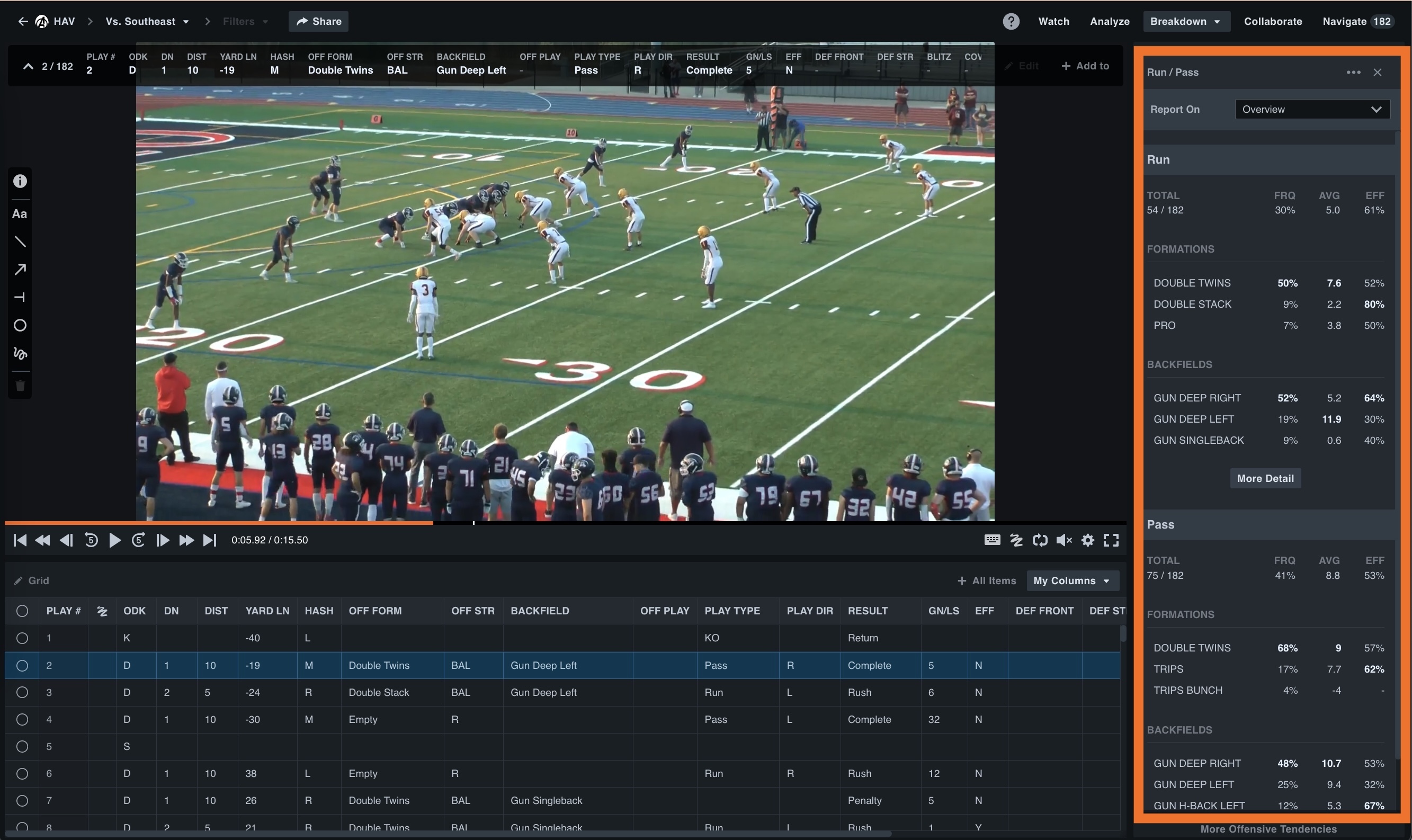Open keyboard shortcuts in the player bar
Viewport: 1412px width, 840px height.
(x=991, y=540)
